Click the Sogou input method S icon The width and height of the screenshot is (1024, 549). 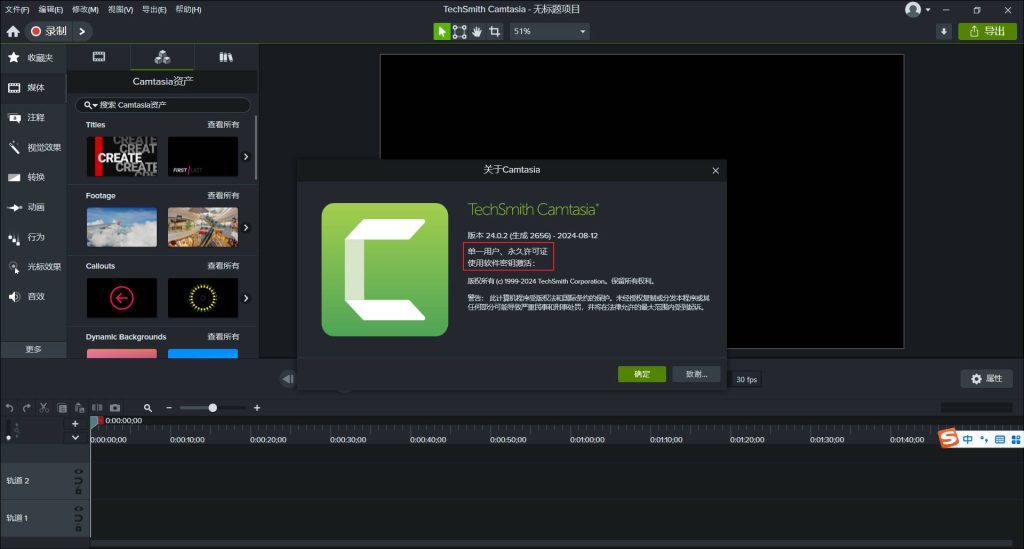948,438
